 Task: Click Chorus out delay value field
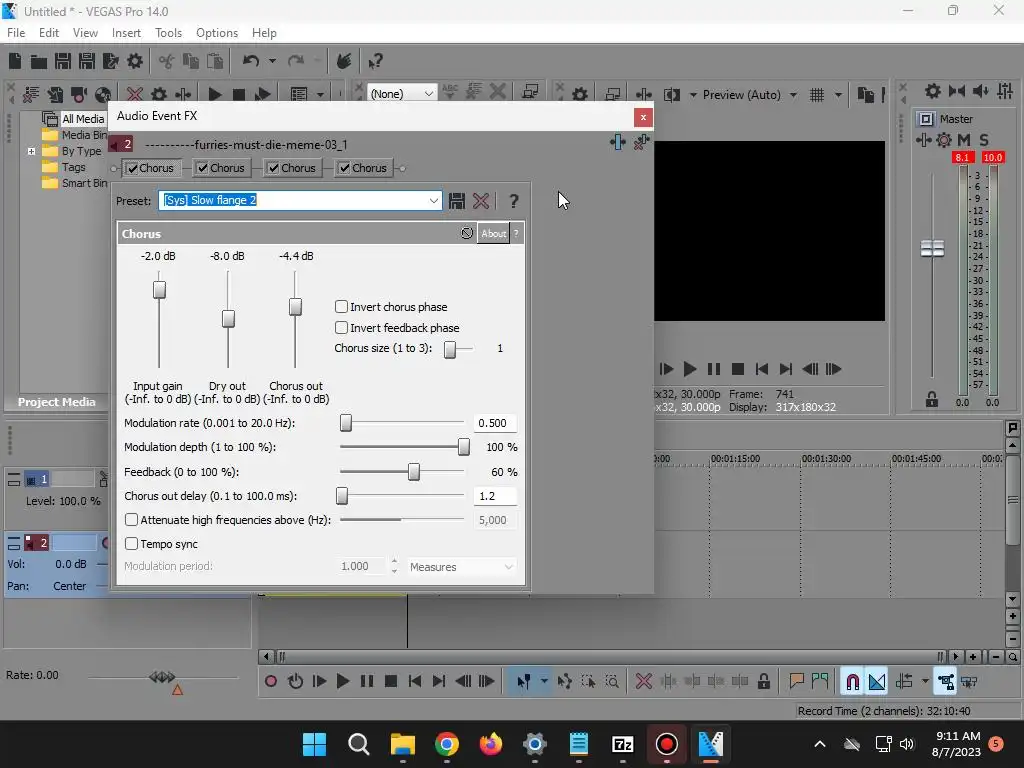click(x=494, y=496)
